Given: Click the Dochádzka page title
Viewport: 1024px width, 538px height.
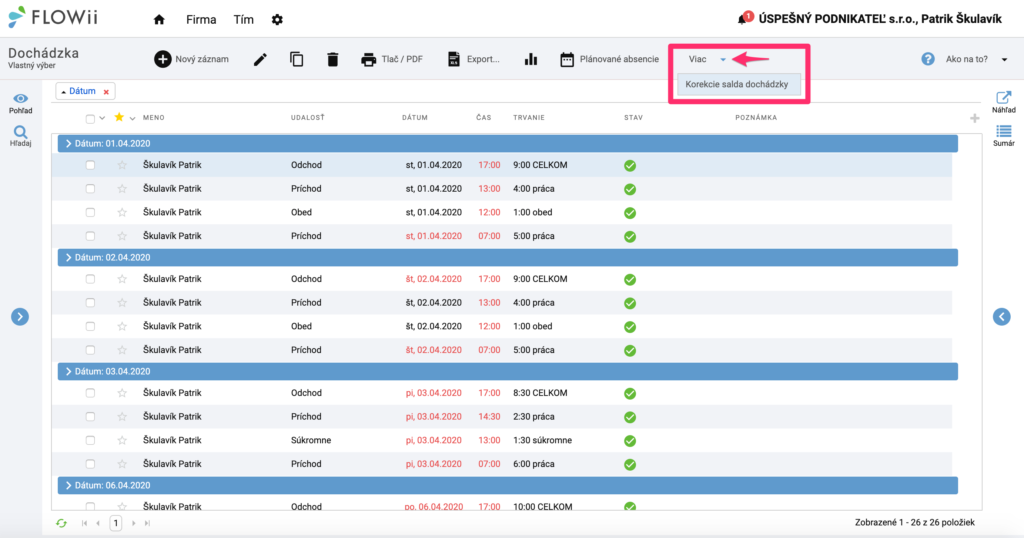Looking at the screenshot, I should coord(43,54).
